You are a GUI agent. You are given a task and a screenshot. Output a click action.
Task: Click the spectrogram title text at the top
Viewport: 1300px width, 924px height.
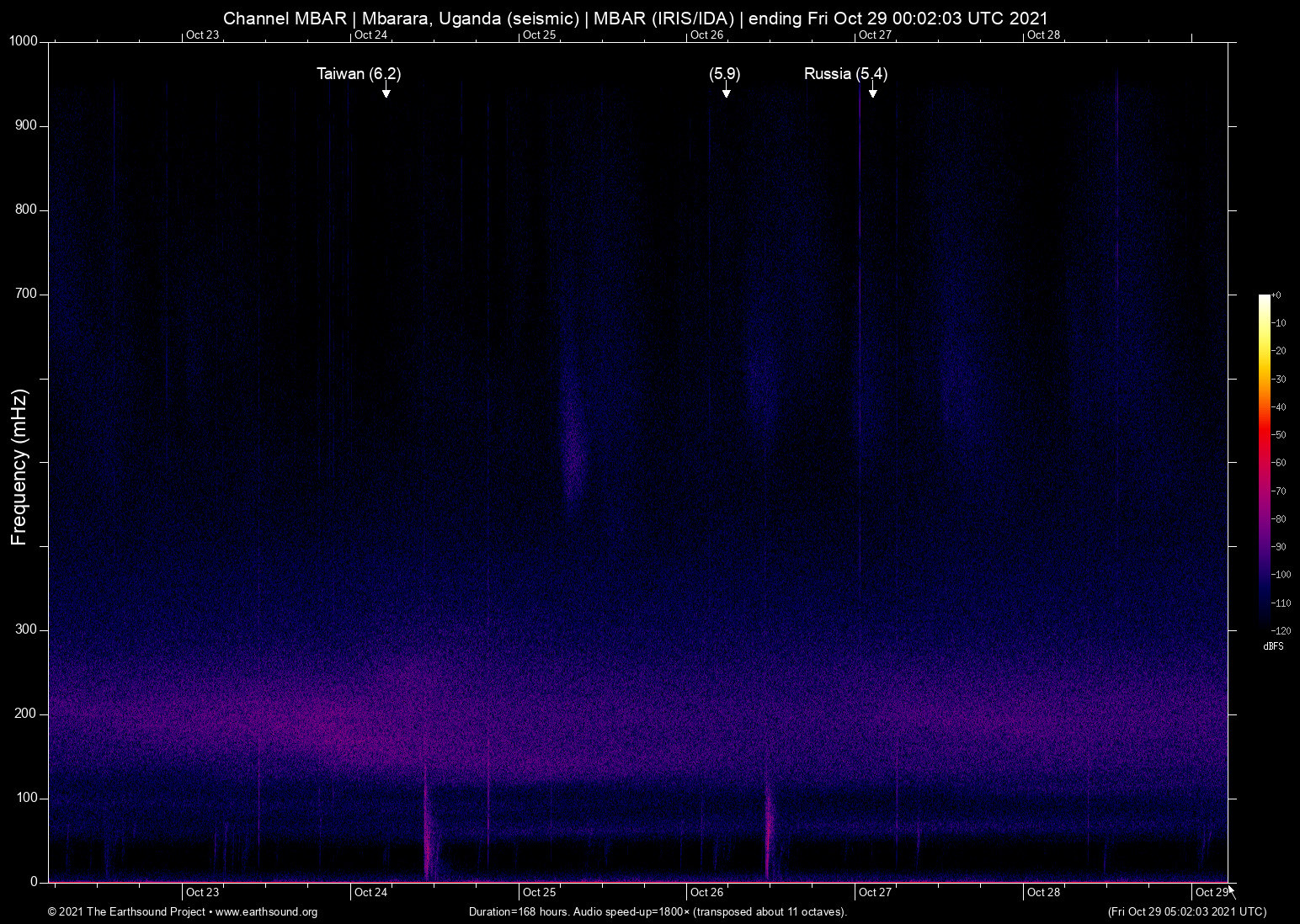click(636, 19)
